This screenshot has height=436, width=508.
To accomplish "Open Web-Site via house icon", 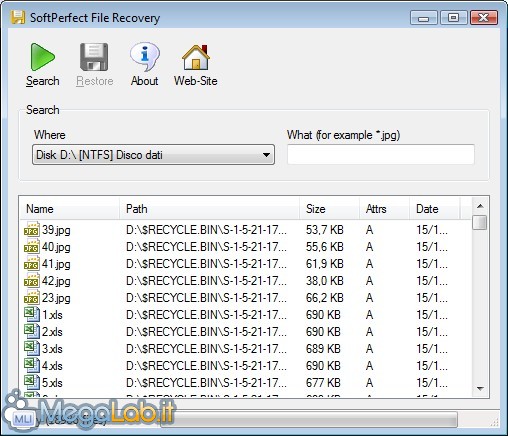I will pos(196,57).
